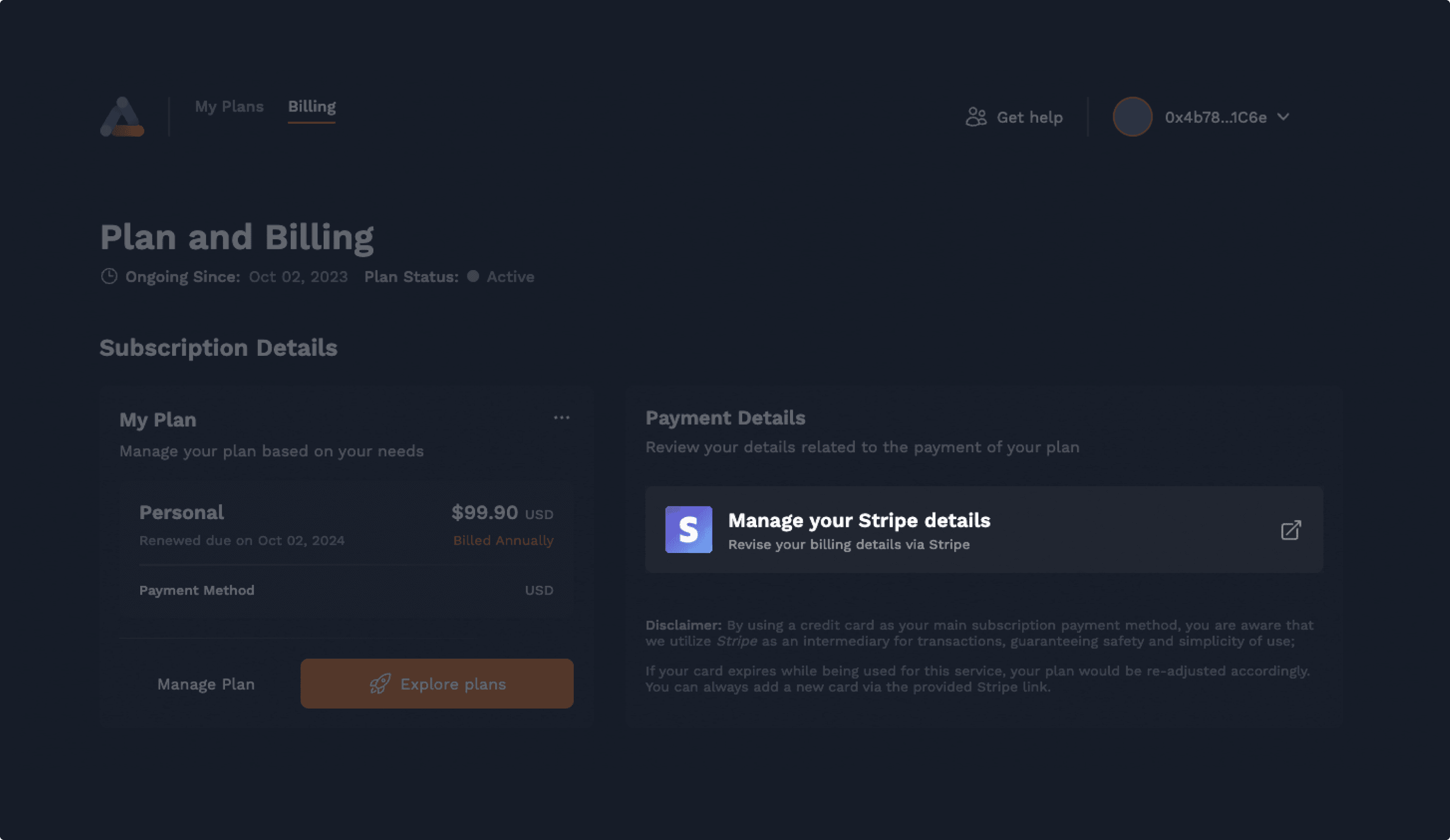Select the Get help icon
The width and height of the screenshot is (1450, 840).
(x=976, y=116)
